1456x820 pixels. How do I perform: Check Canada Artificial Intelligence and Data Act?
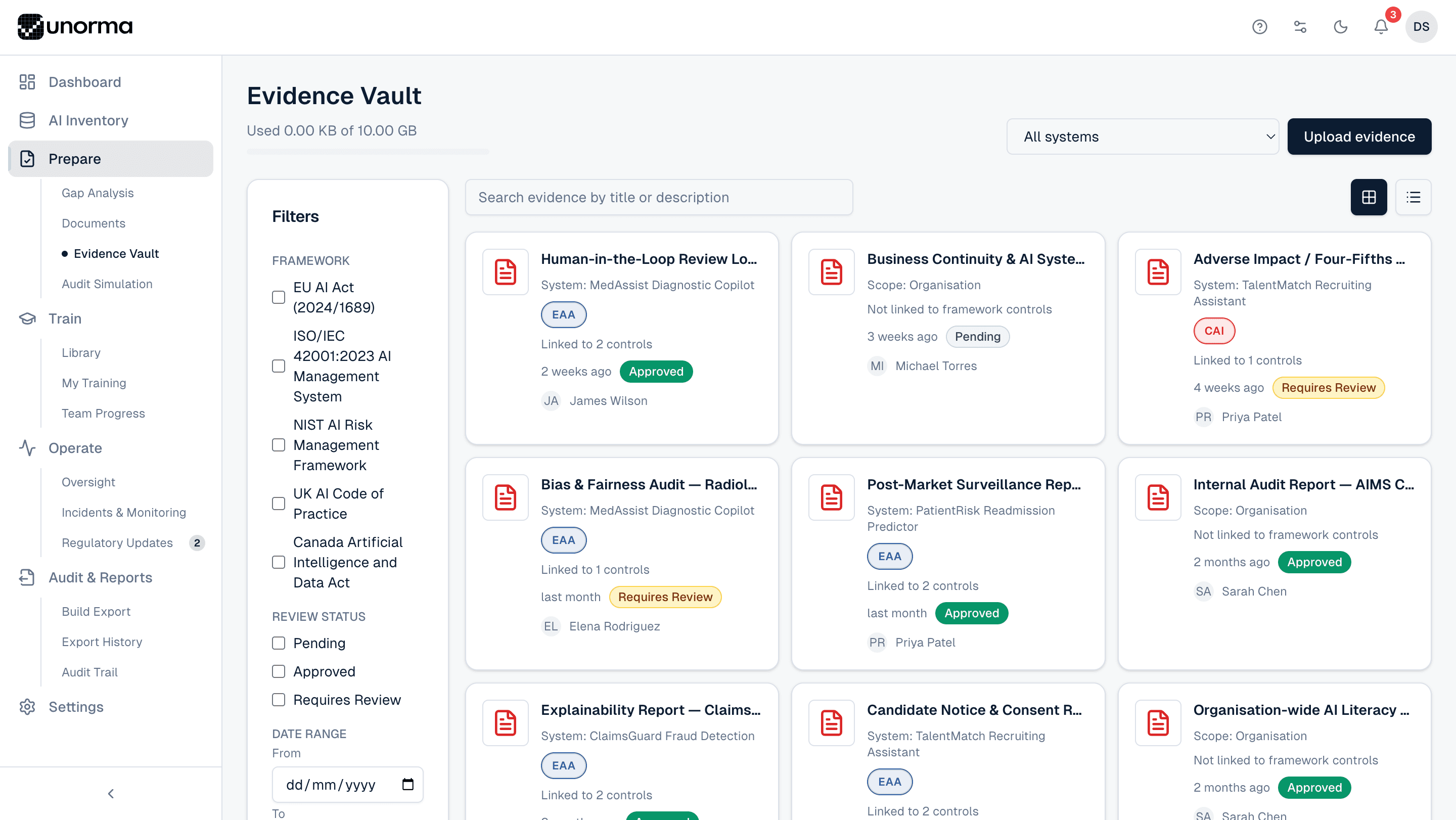point(279,562)
